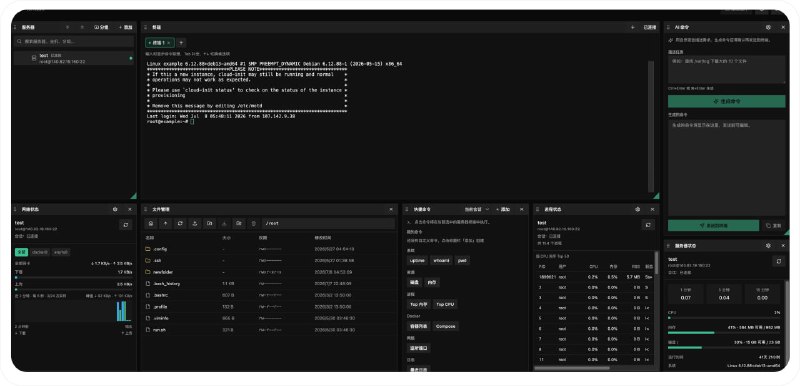Open process status panel settings gear
800x386 pixels.
click(x=637, y=209)
